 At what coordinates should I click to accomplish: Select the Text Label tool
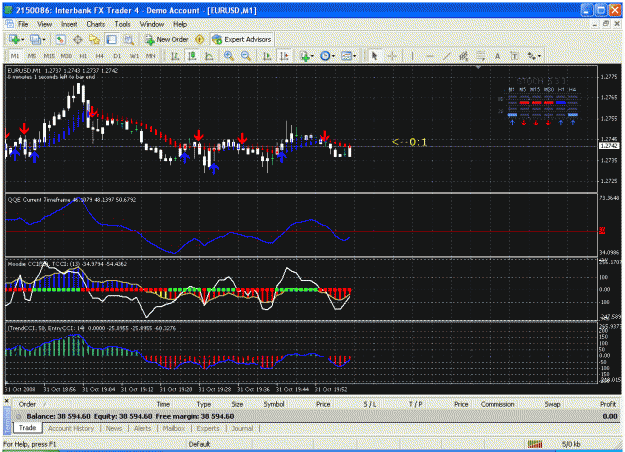click(515, 56)
